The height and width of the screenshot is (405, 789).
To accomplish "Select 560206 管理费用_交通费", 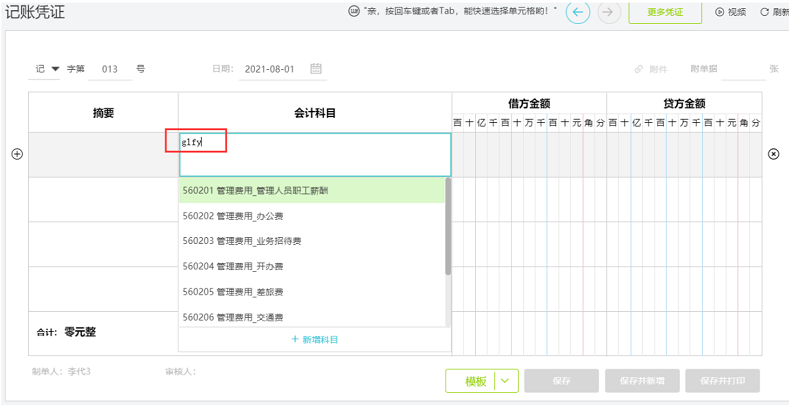I will pyautogui.click(x=312, y=317).
